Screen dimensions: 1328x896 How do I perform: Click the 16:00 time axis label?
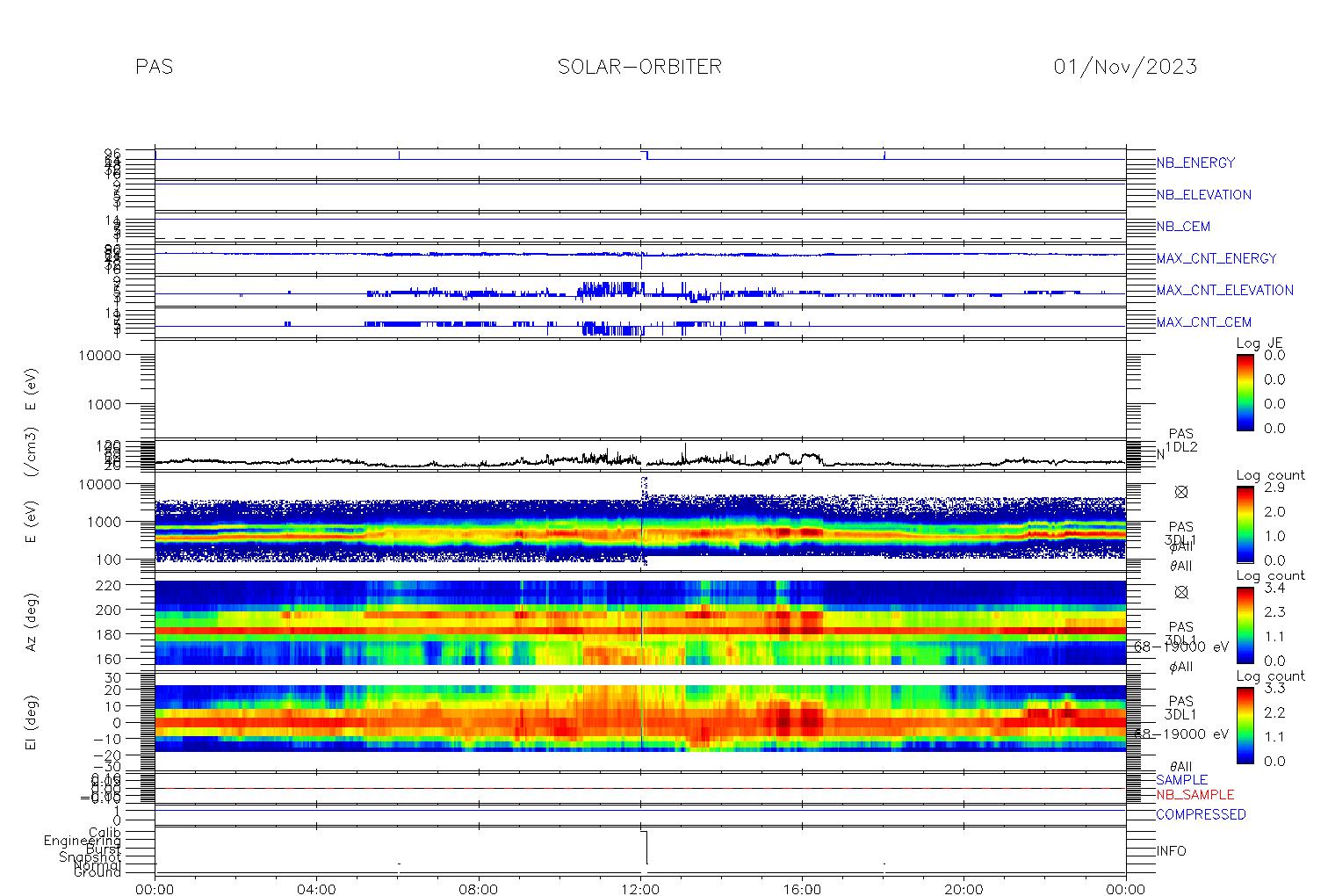pyautogui.click(x=803, y=889)
